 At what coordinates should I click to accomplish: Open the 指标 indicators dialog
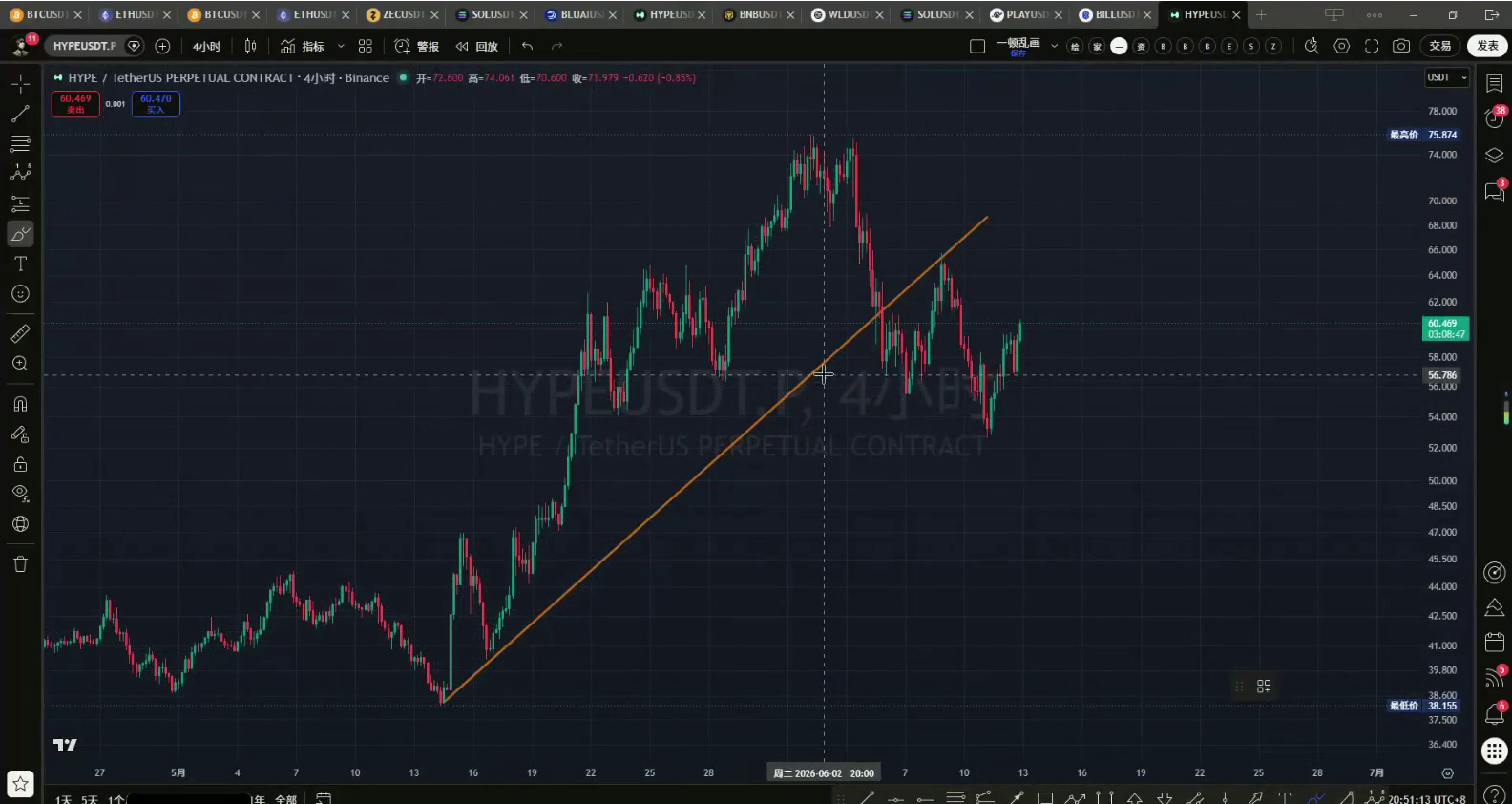pyautogui.click(x=302, y=46)
